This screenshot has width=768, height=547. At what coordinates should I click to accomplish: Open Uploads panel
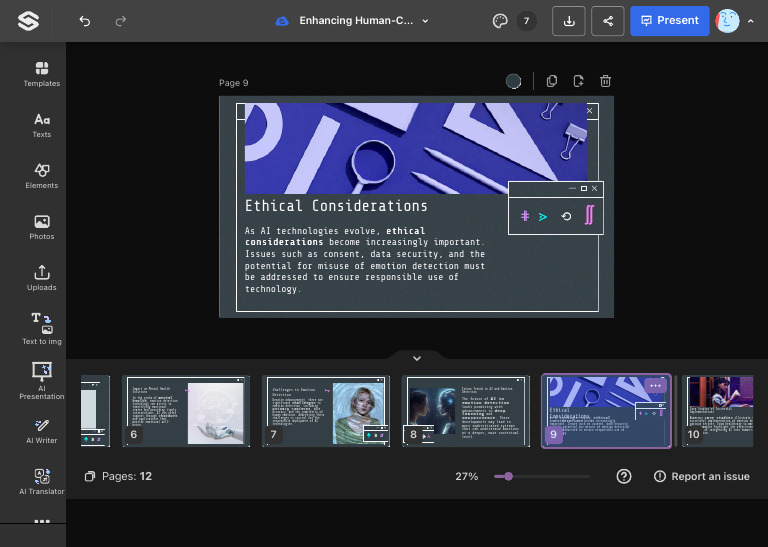[x=42, y=278]
